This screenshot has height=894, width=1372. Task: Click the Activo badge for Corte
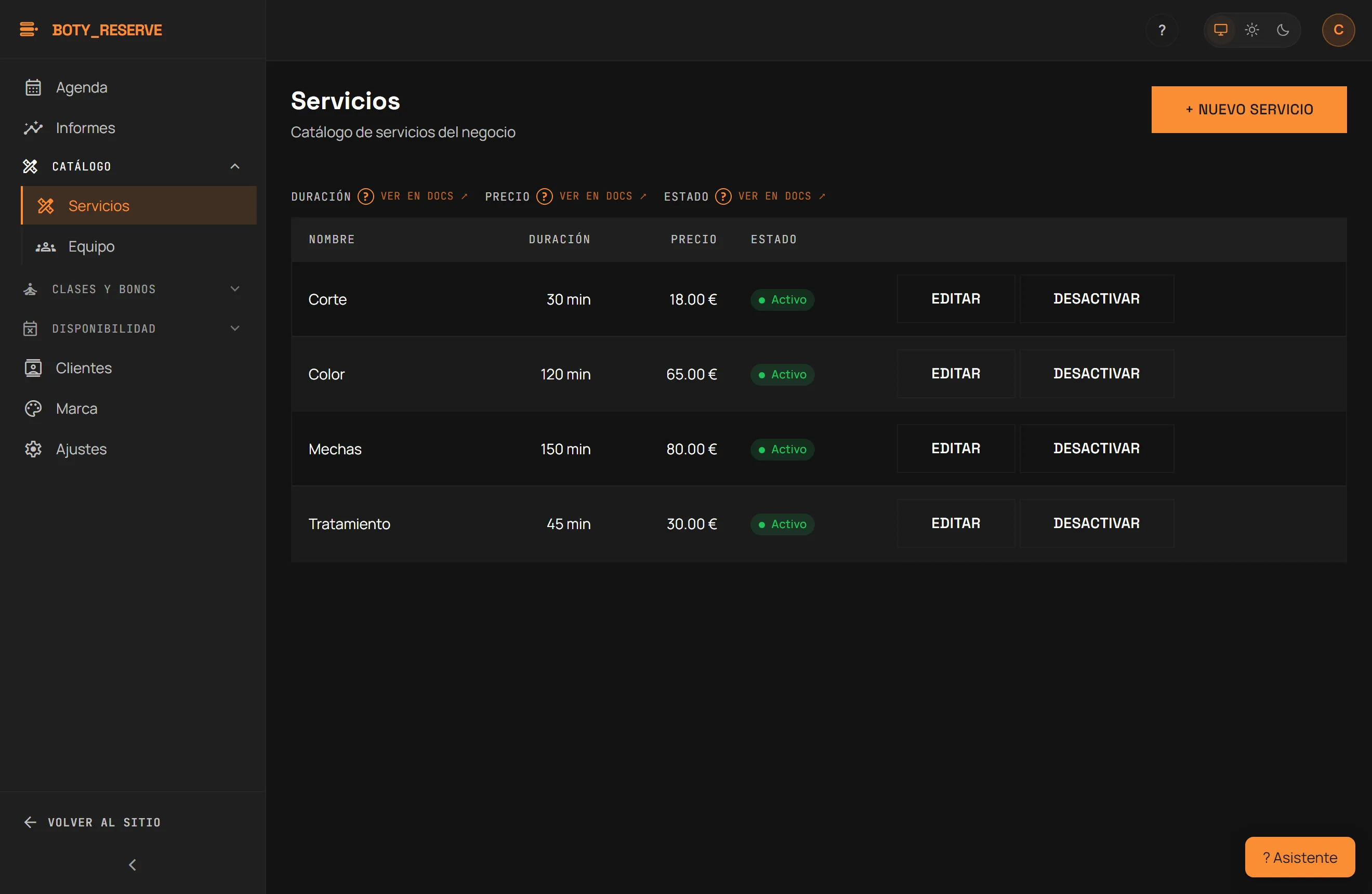pyautogui.click(x=782, y=300)
